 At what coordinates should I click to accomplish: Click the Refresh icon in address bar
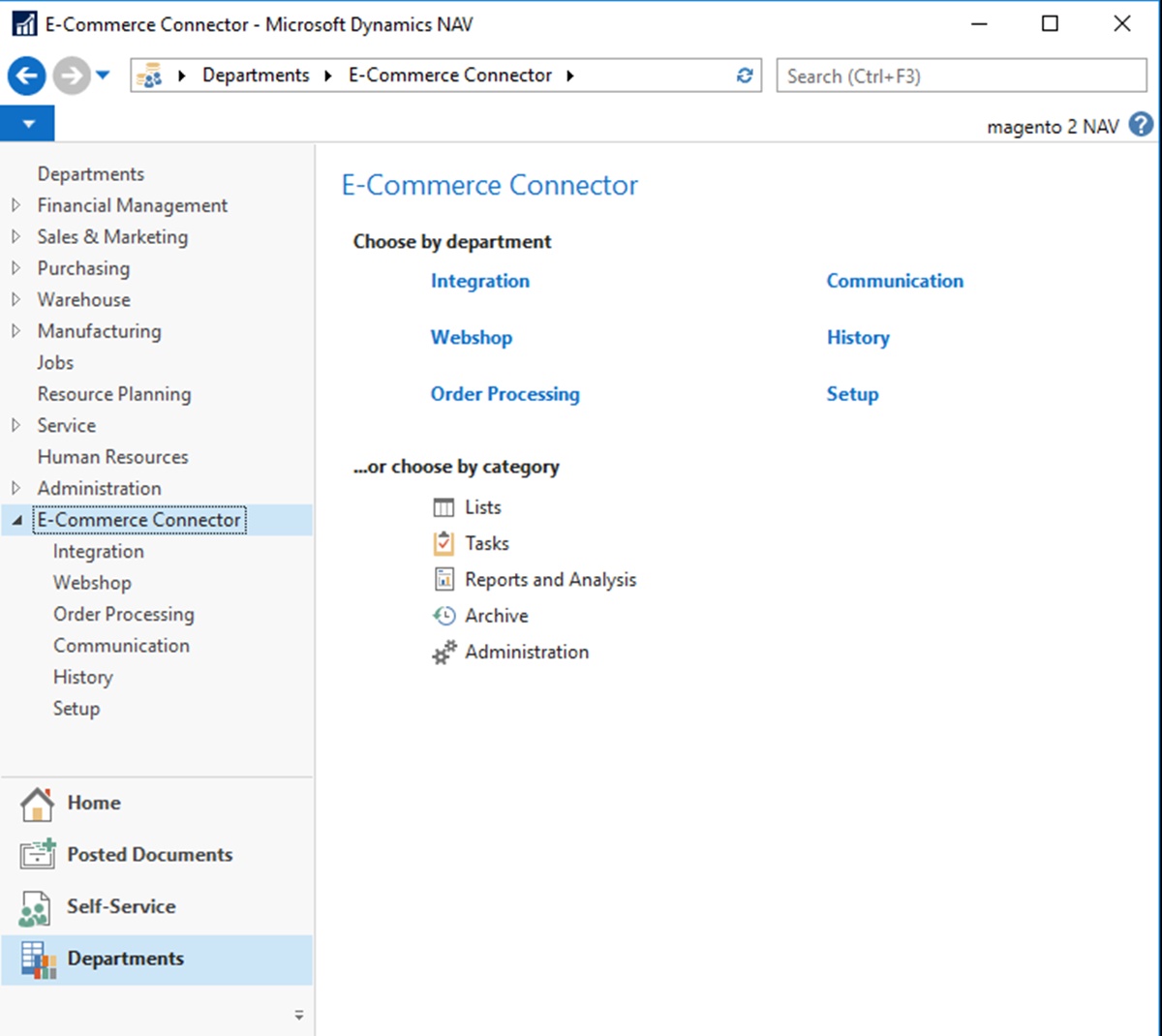[x=745, y=76]
